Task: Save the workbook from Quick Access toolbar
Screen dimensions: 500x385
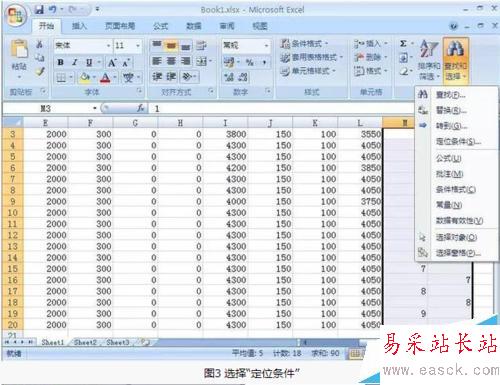Action: coord(39,10)
